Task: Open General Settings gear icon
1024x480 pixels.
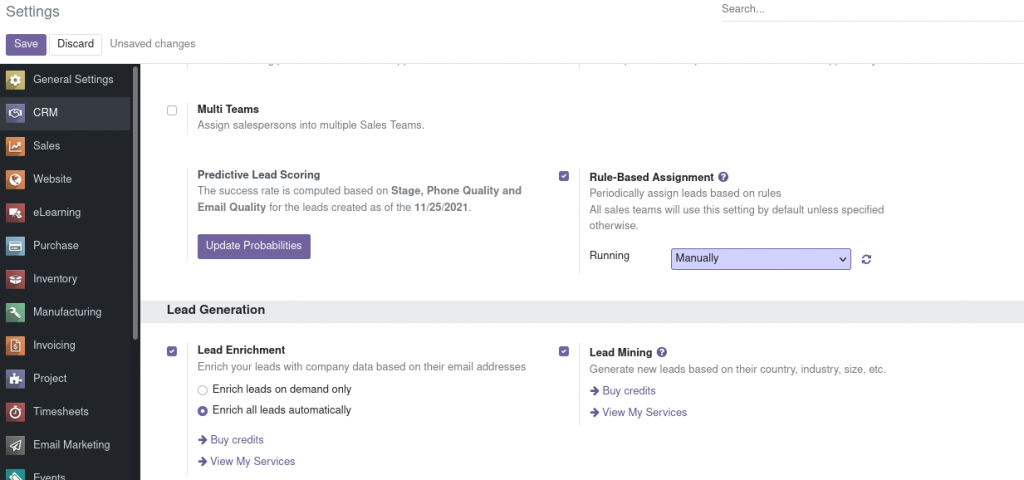Action: 15,80
